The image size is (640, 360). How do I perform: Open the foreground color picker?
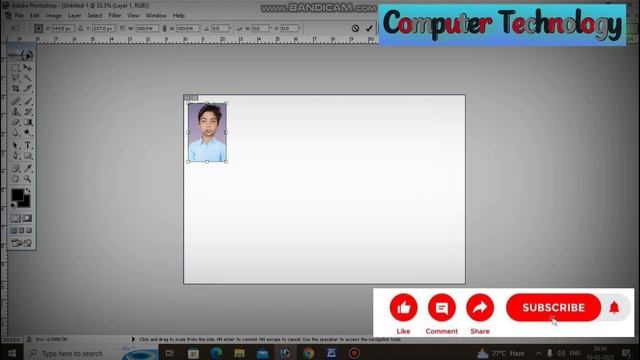coord(18,195)
